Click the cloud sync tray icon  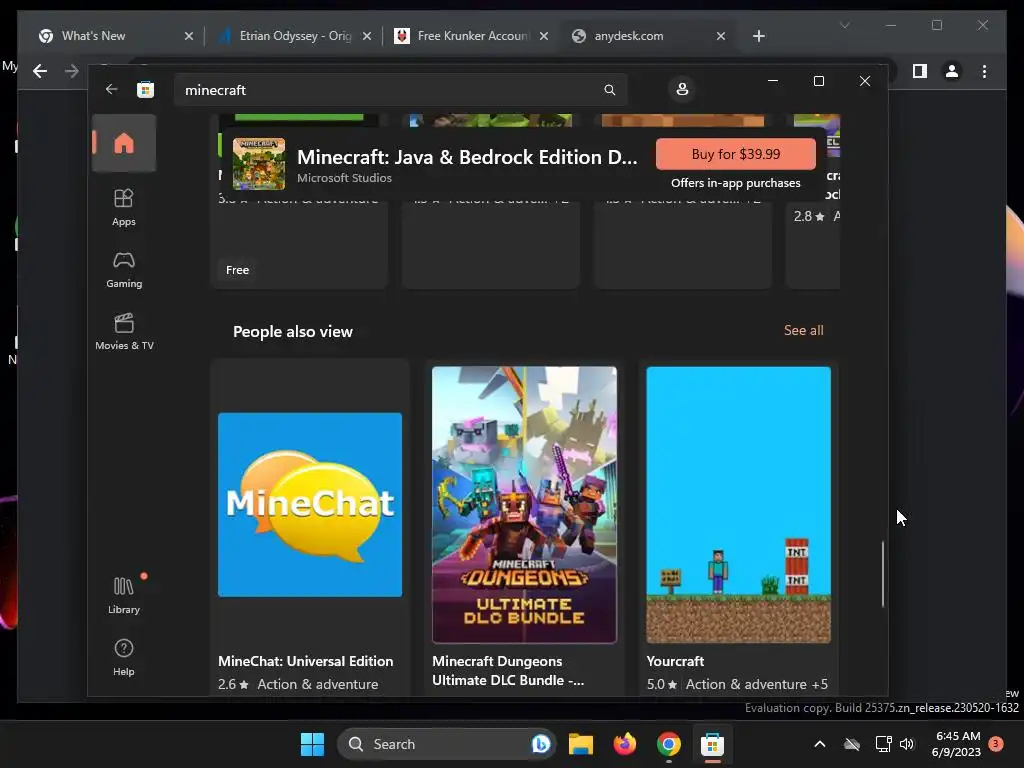852,744
